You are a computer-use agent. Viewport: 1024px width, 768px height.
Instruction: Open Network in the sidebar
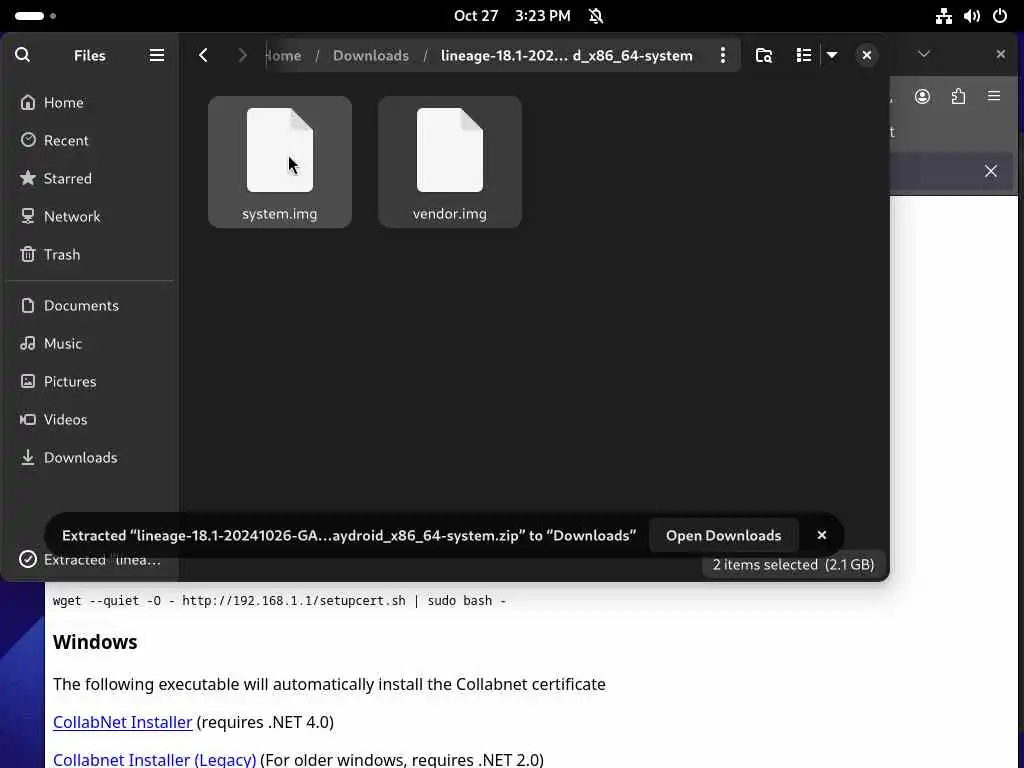coord(90,216)
